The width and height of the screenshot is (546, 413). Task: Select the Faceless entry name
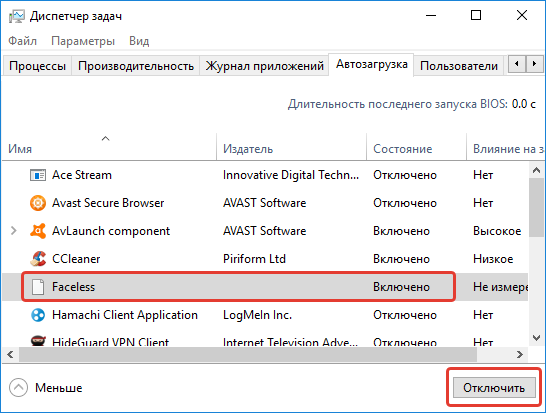click(x=73, y=287)
